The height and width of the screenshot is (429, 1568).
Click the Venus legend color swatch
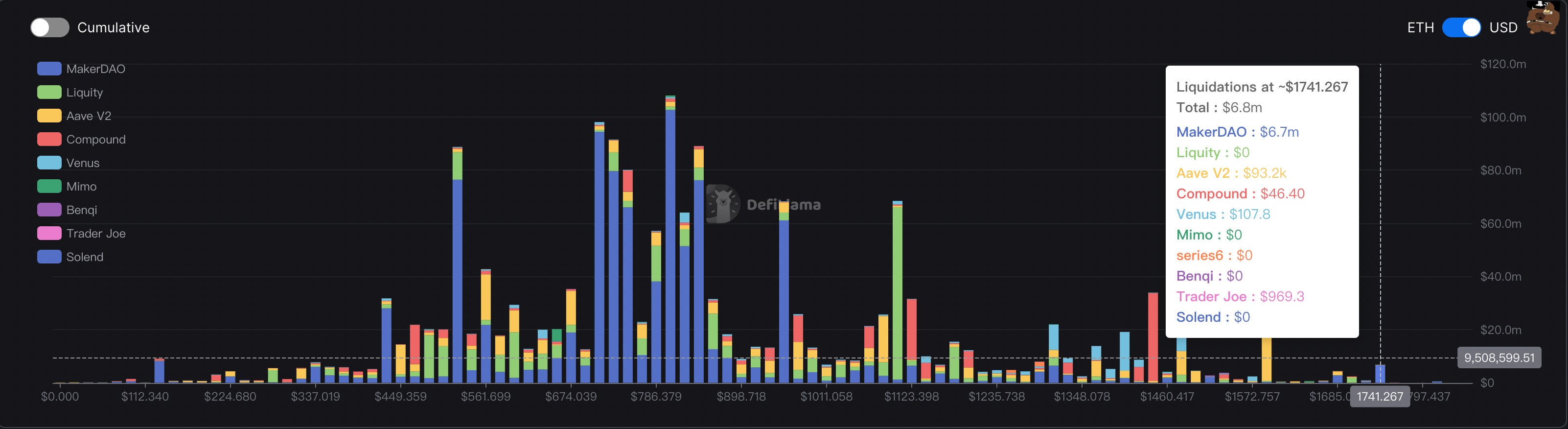(x=49, y=163)
